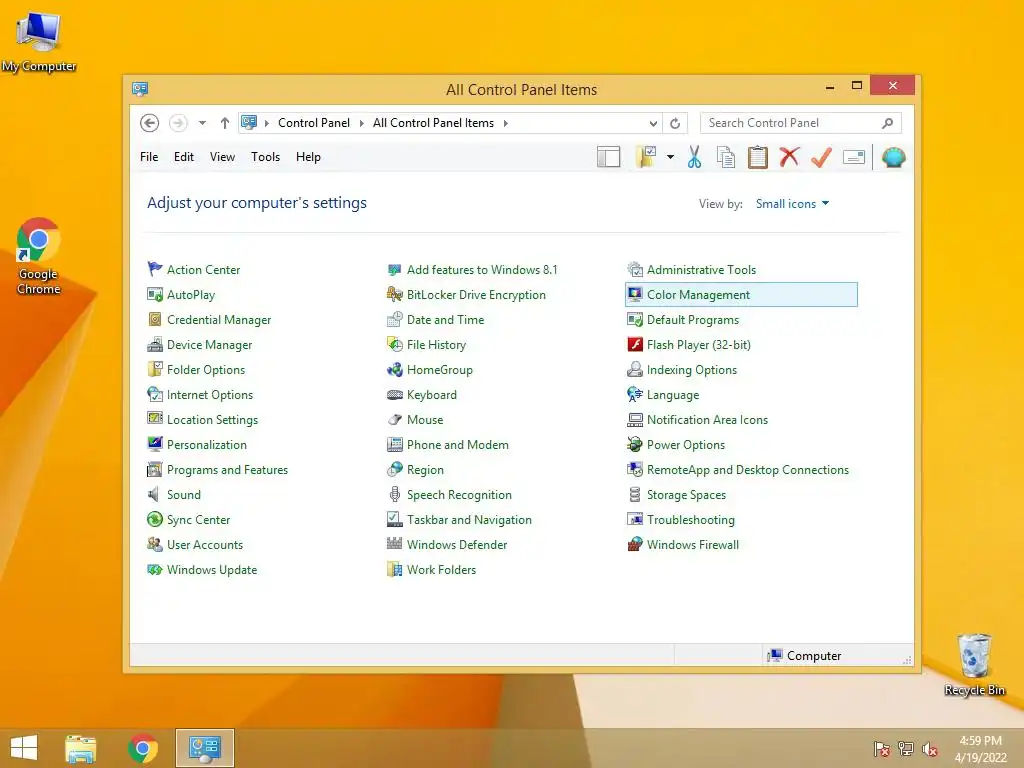Image resolution: width=1024 pixels, height=768 pixels.
Task: Click the Action Center flag tray icon
Action: coord(881,749)
